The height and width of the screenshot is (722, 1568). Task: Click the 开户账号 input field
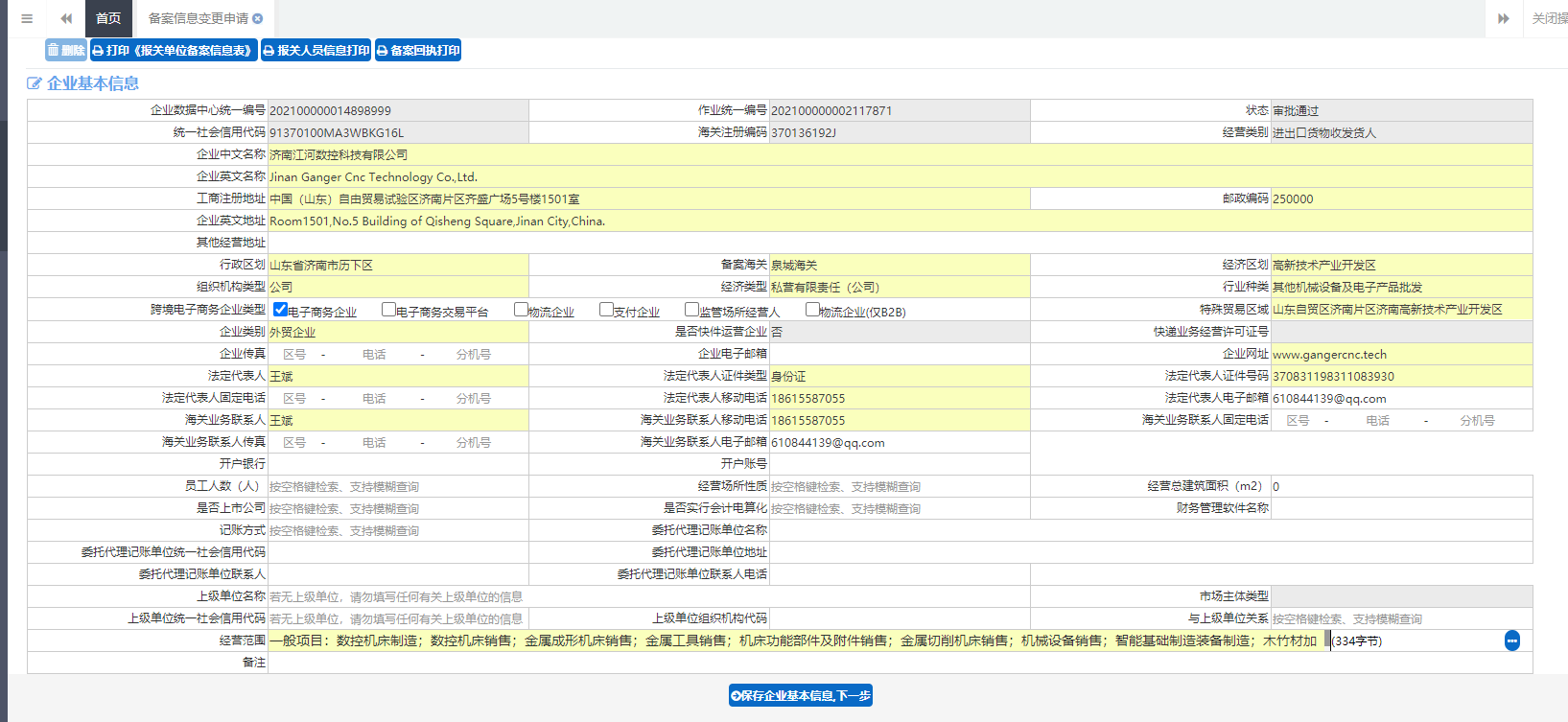click(x=900, y=464)
